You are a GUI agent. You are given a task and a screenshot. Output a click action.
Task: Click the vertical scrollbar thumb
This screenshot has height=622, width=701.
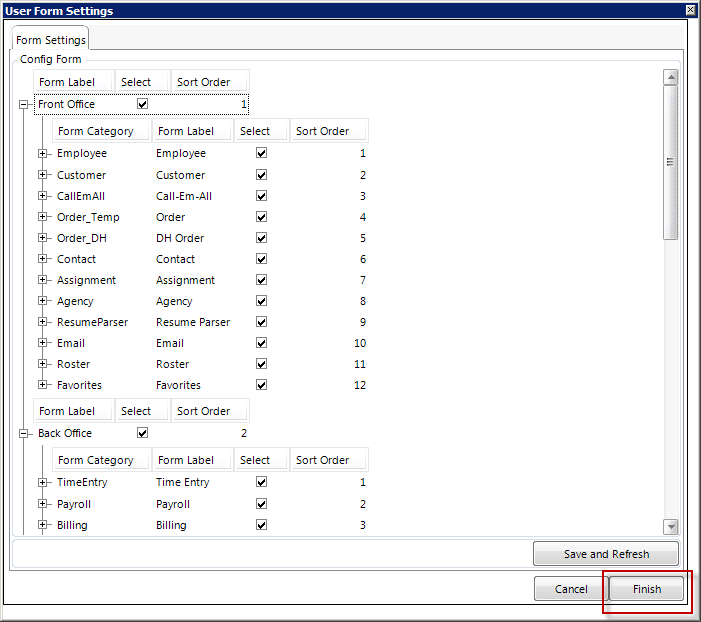tap(671, 162)
